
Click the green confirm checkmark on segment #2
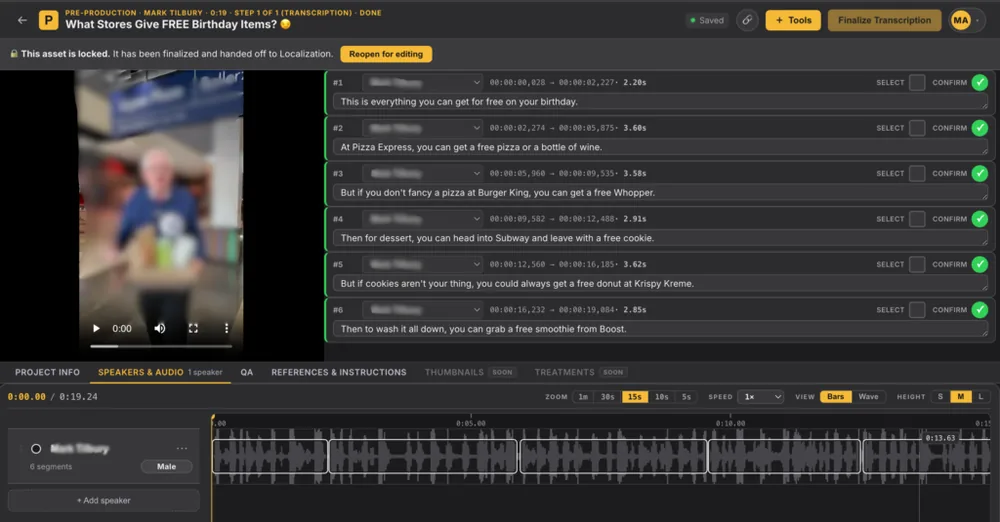pos(980,128)
